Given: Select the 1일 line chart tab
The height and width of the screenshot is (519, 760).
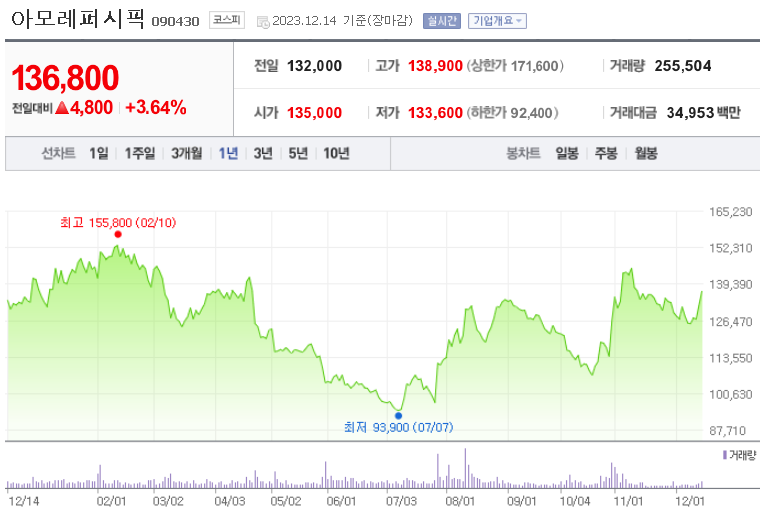Looking at the screenshot, I should (x=99, y=154).
